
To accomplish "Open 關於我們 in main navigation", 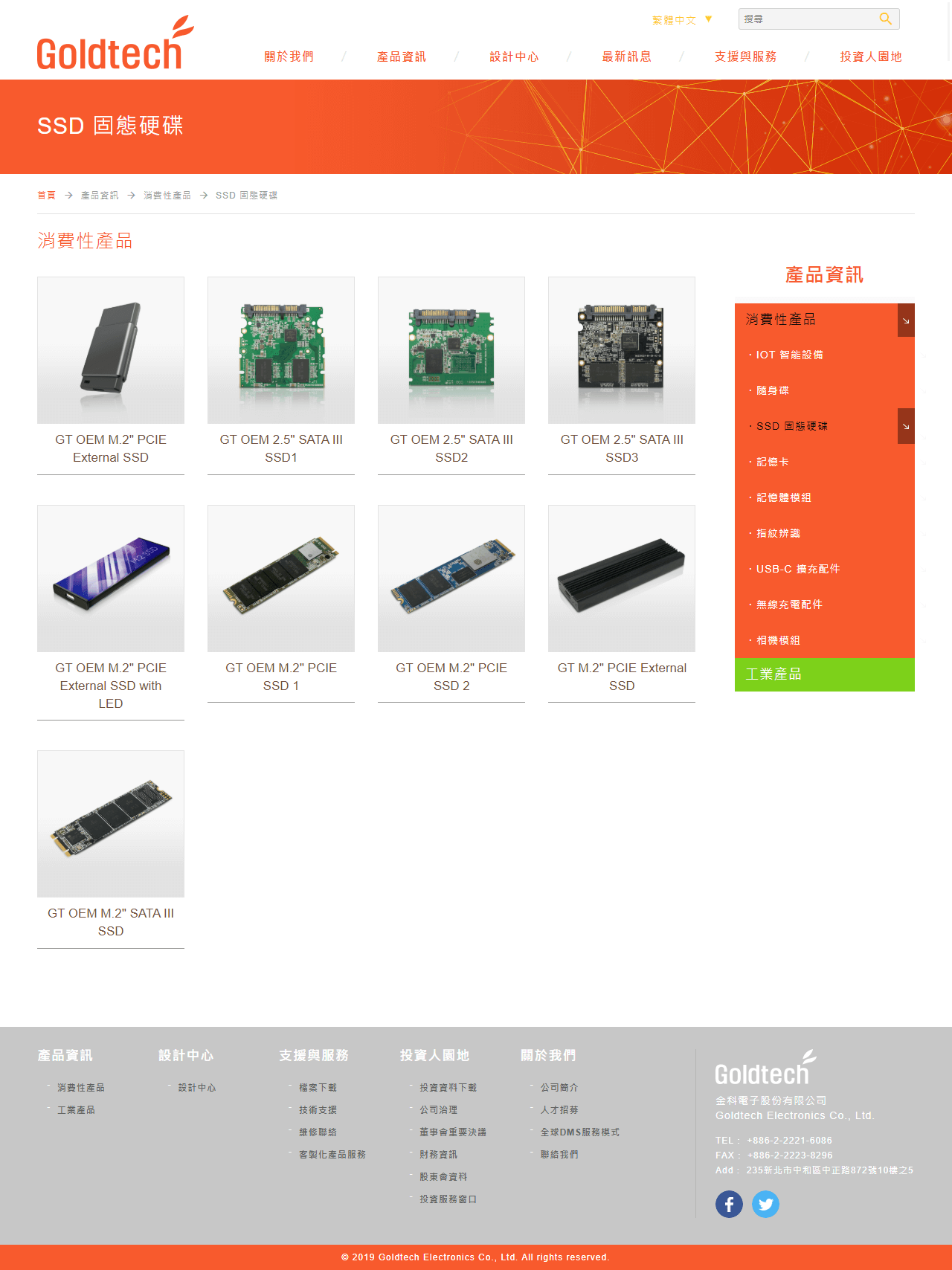I will (x=289, y=57).
